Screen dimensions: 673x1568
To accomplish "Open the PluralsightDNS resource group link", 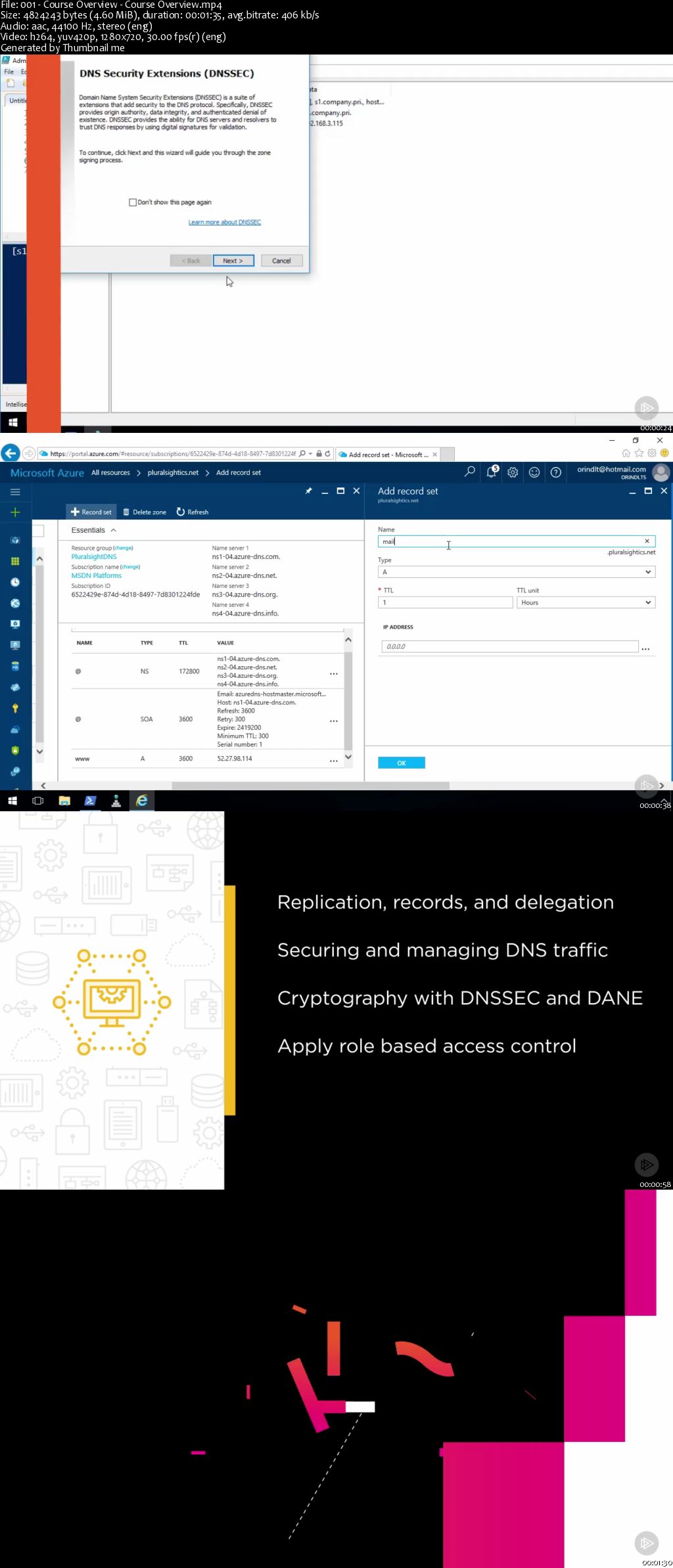I will (94, 556).
